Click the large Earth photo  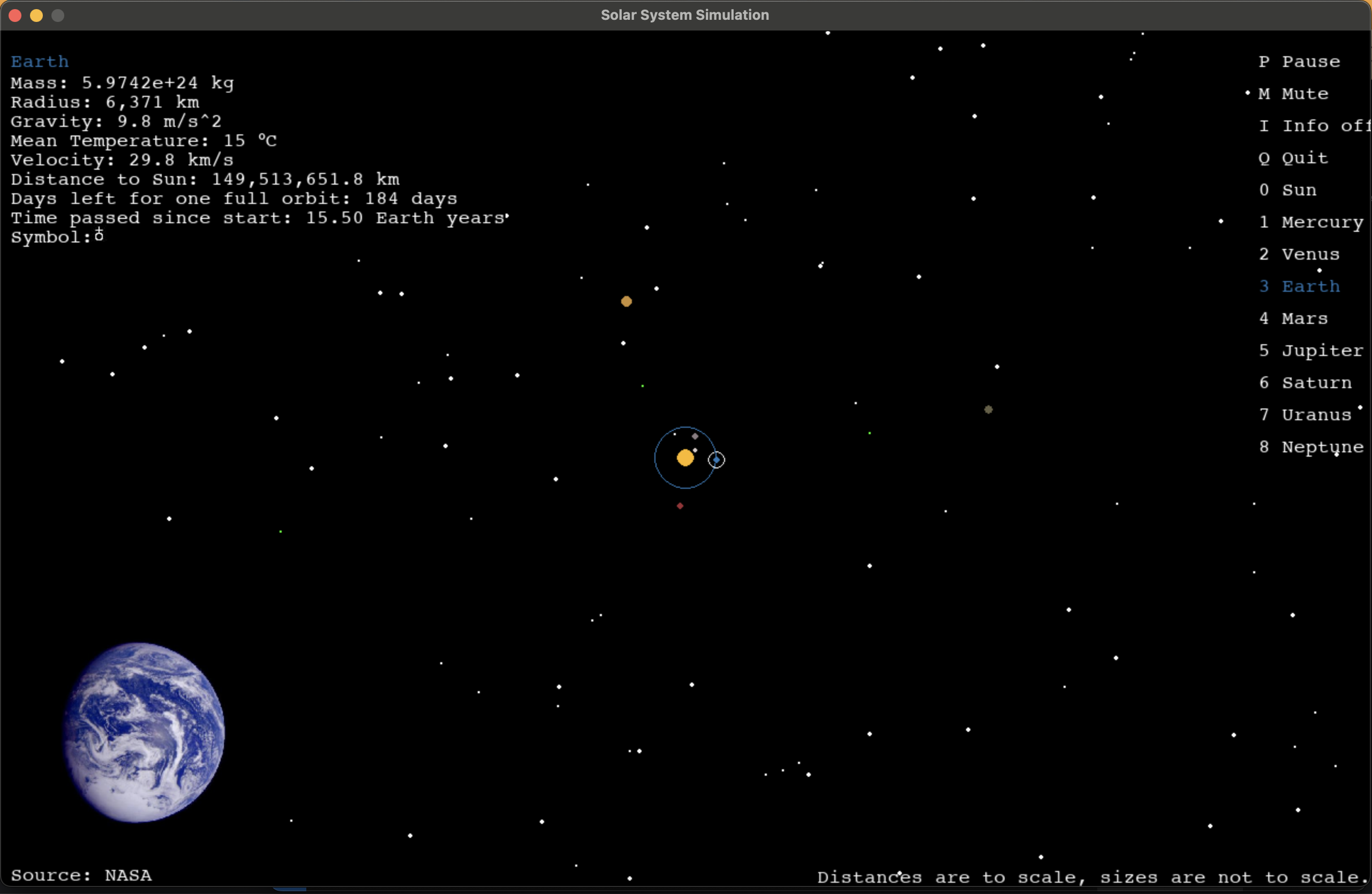click(144, 732)
